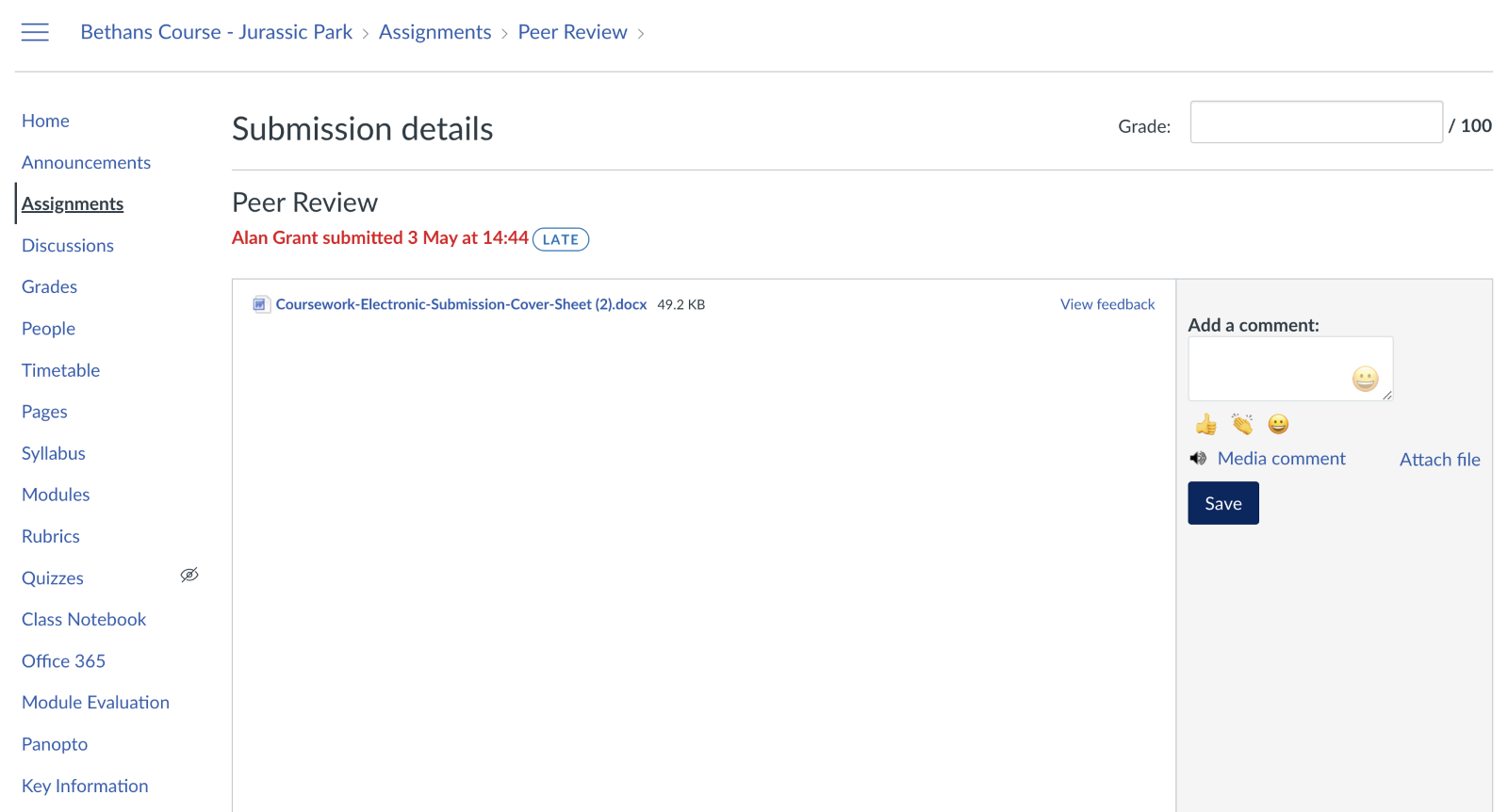The width and height of the screenshot is (1508, 812).
Task: Click in the Add a comment text box
Action: point(1290,368)
